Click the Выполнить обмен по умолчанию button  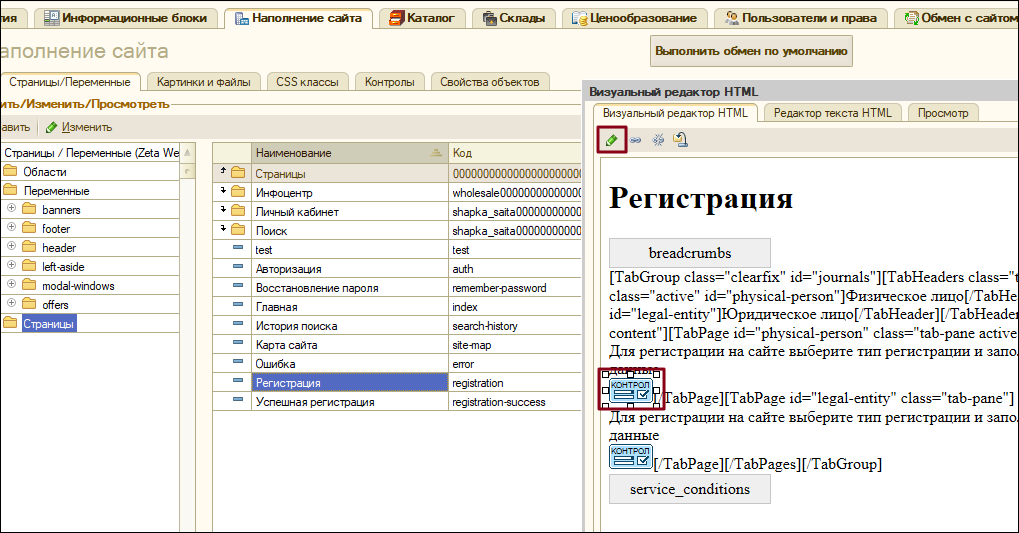pos(751,51)
